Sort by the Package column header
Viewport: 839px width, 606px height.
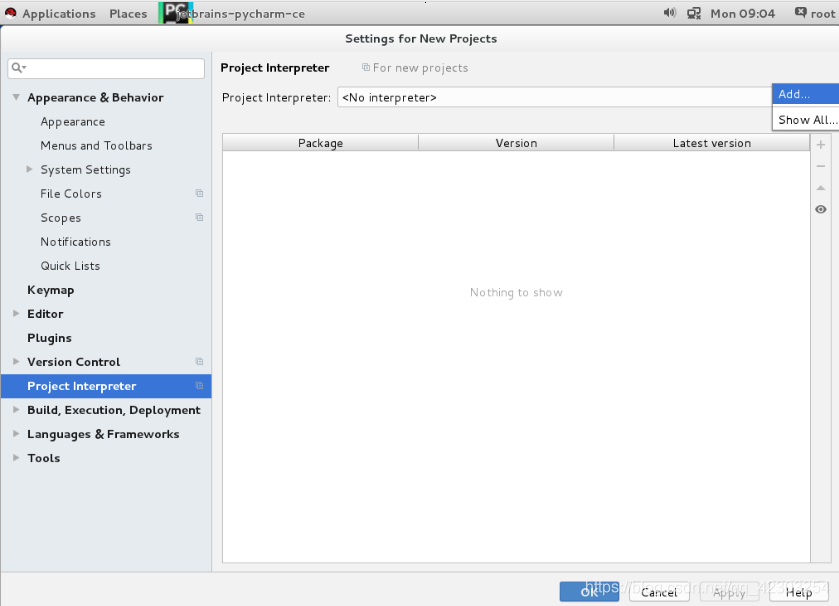(x=321, y=143)
